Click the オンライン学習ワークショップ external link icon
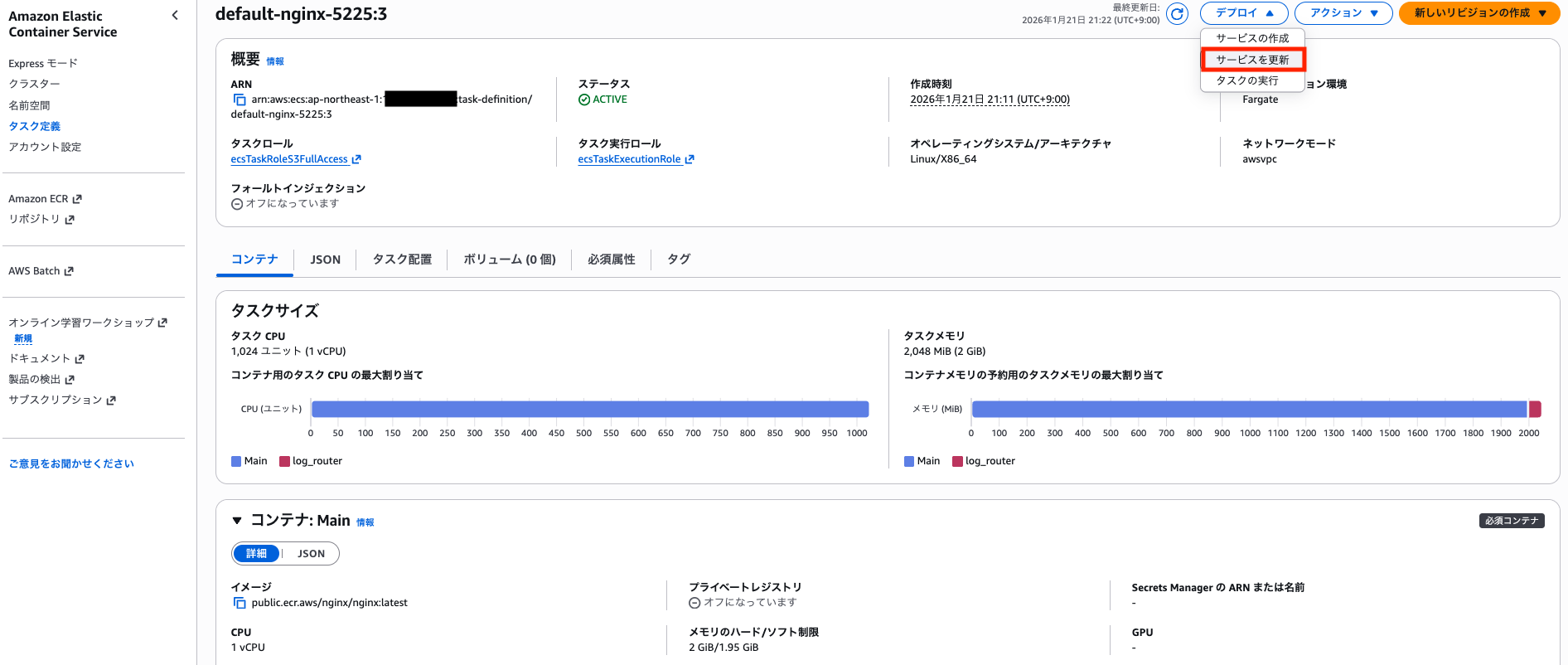 (162, 323)
